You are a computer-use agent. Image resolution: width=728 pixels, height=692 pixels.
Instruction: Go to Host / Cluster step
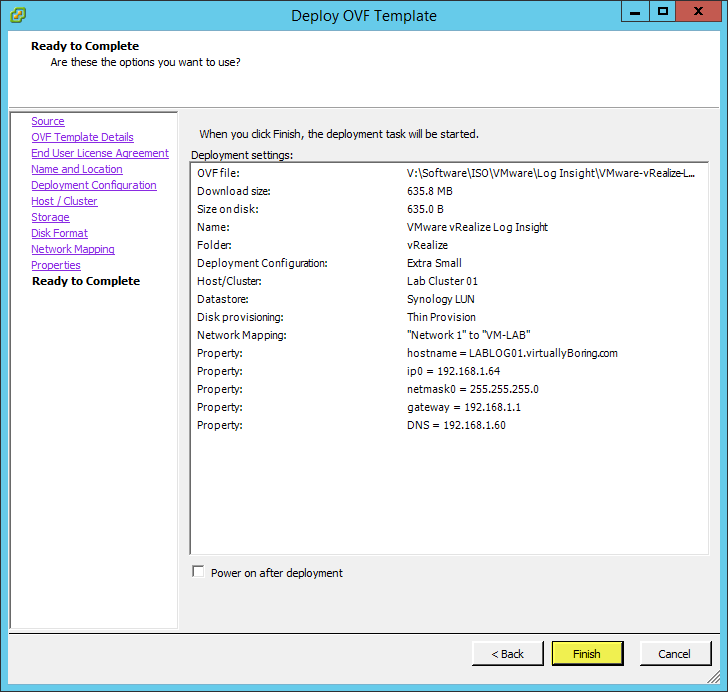pos(64,201)
